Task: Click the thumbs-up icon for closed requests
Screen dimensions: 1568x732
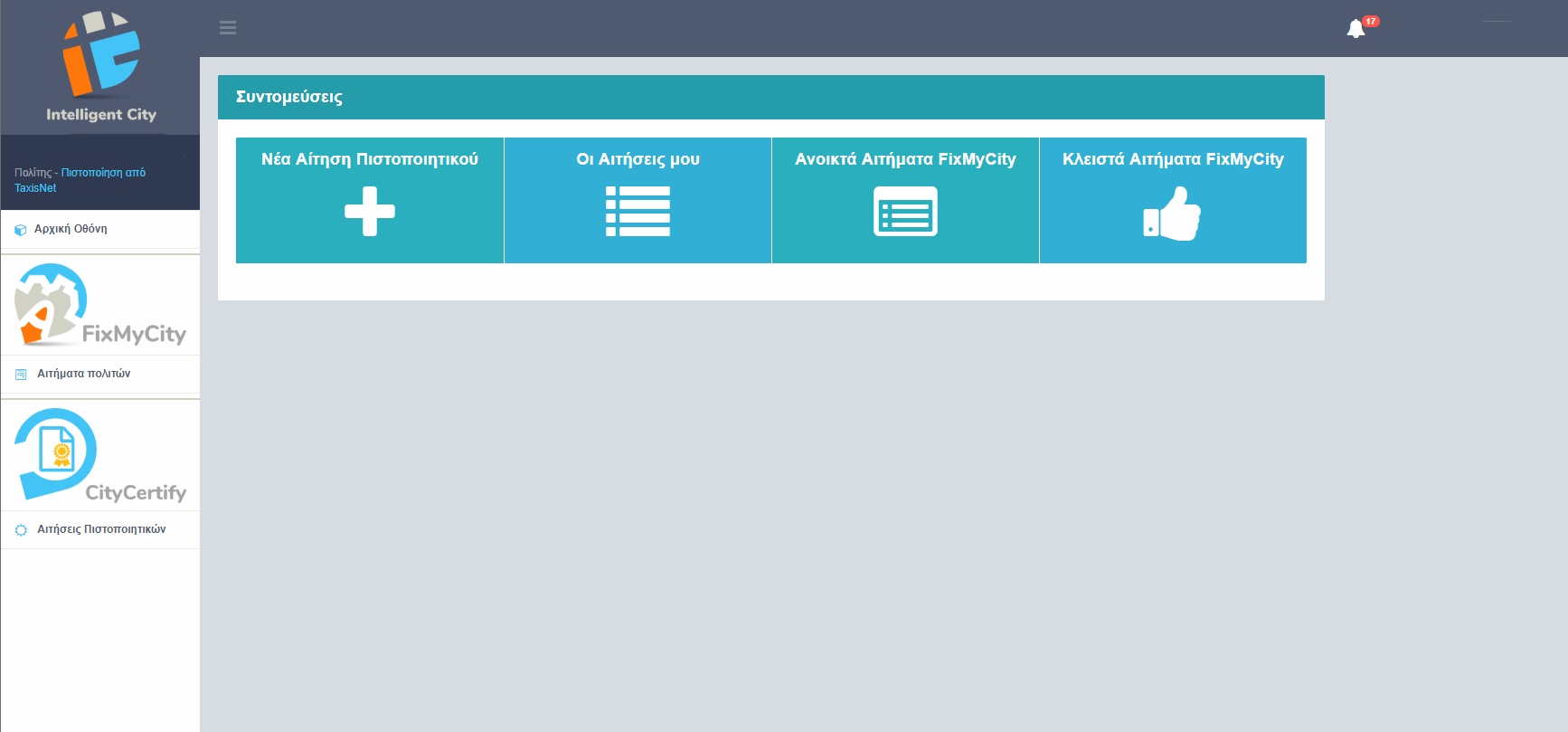Action: (1172, 214)
